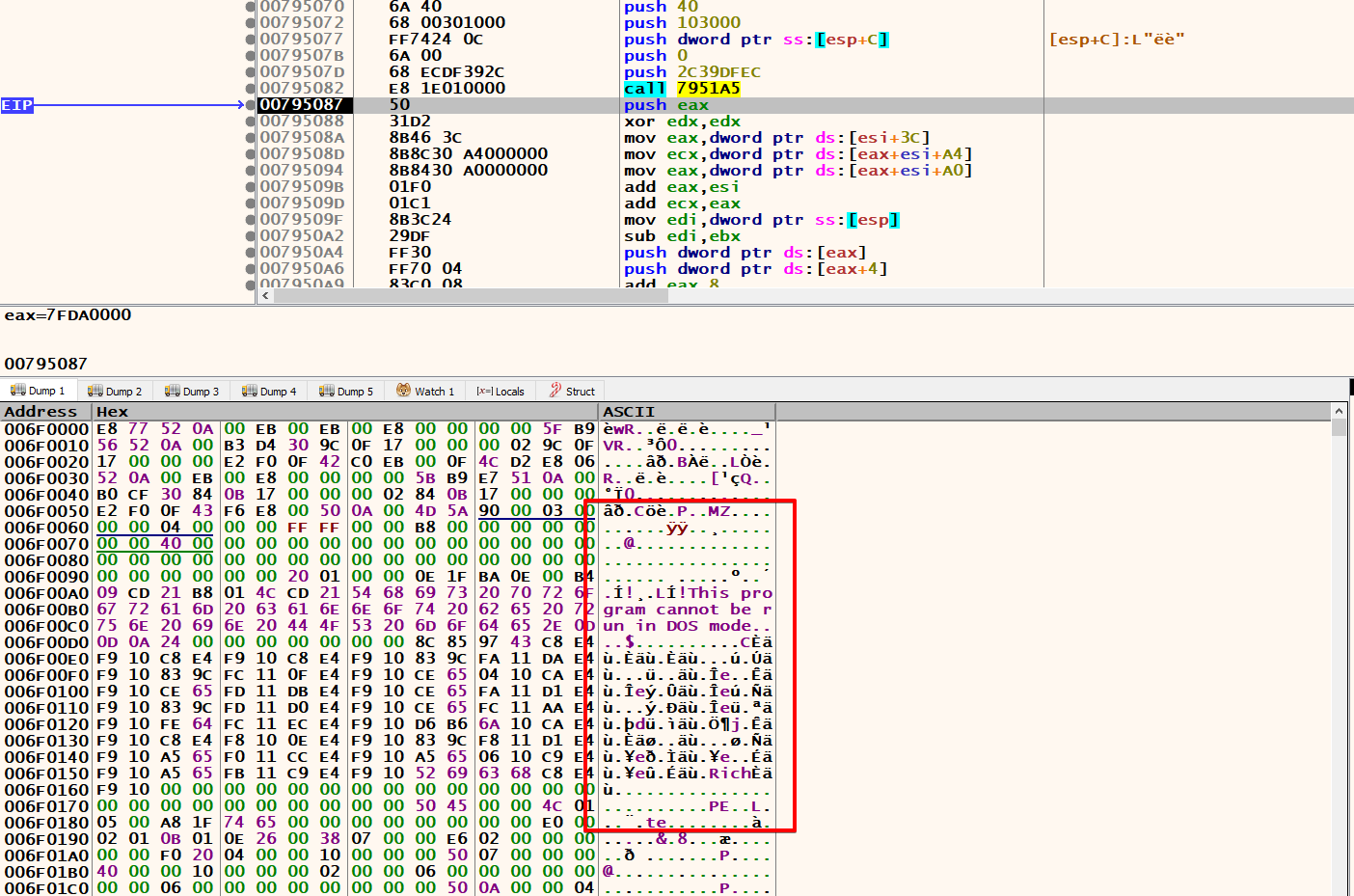Click the ASCII column header in the dump

(629, 412)
